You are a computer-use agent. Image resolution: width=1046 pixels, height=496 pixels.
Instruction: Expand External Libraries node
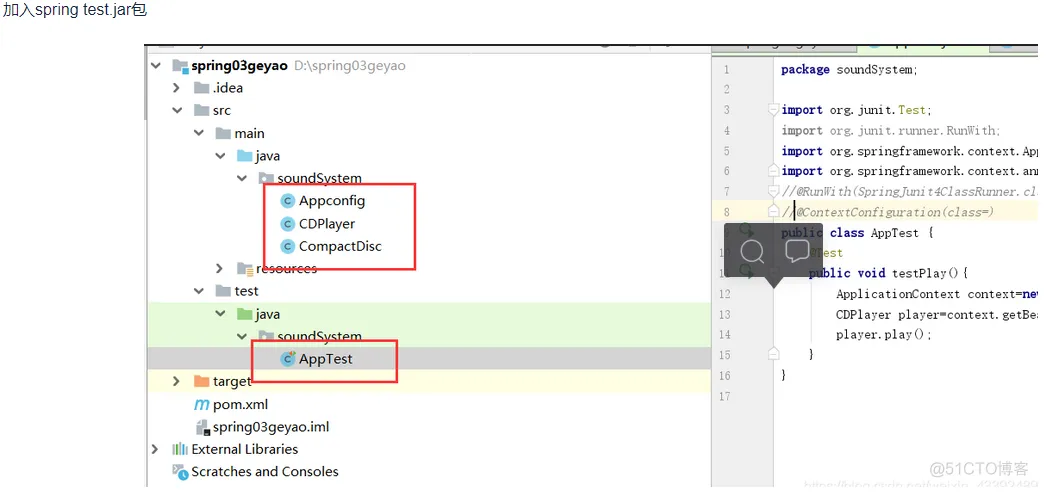click(155, 449)
